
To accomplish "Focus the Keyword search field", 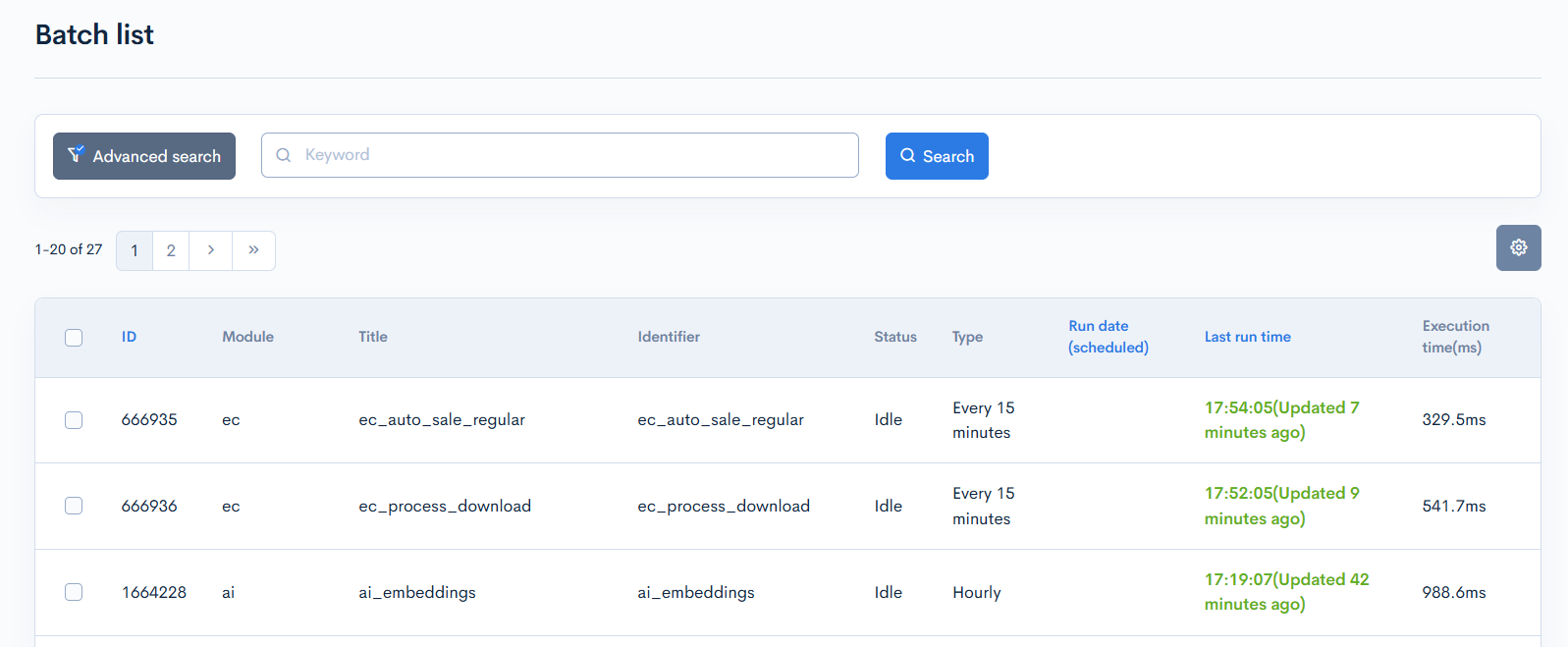I will click(560, 155).
